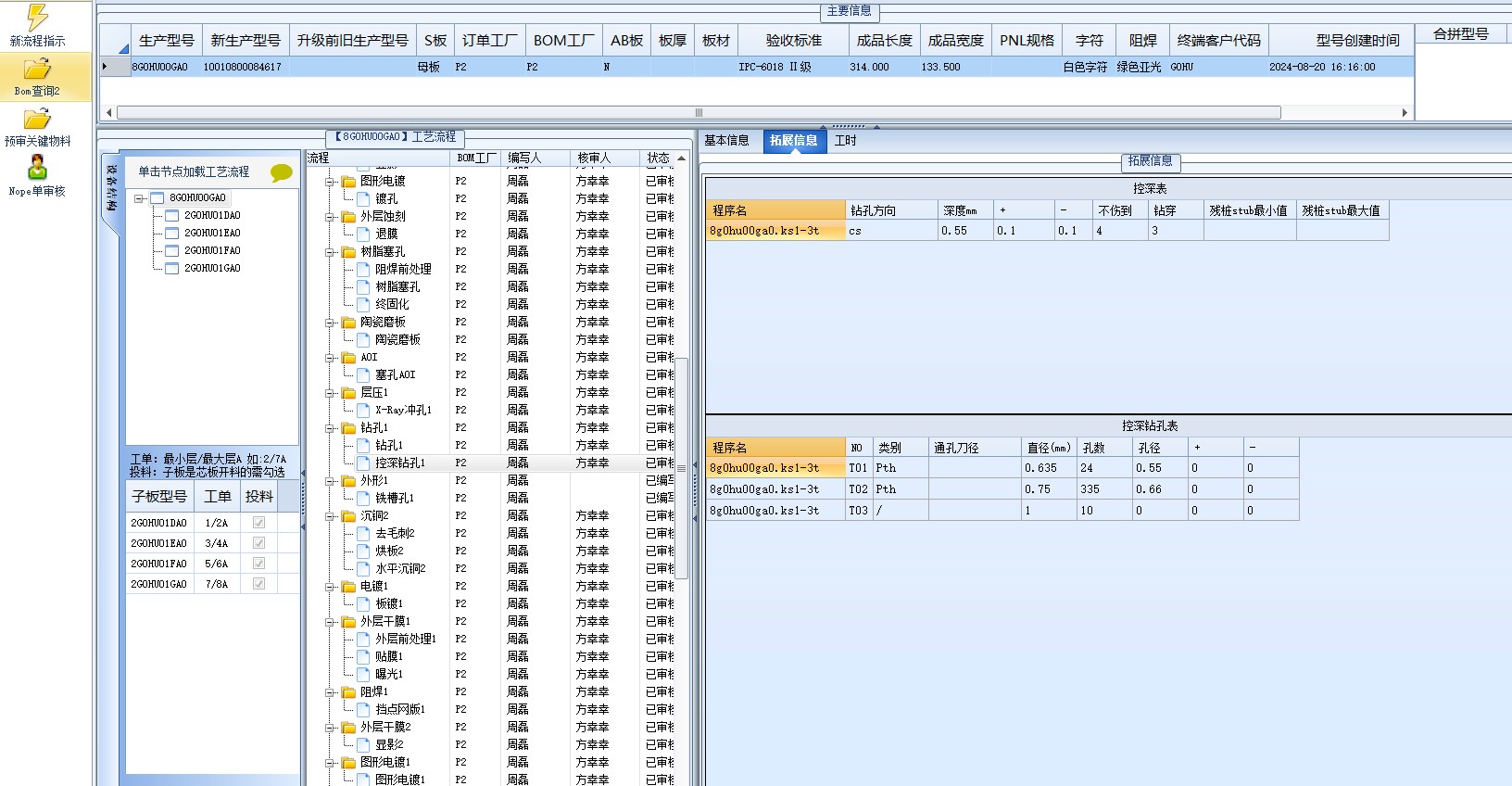Collapse the 外层蚀刻 process node
The width and height of the screenshot is (1512, 786).
coord(329,217)
